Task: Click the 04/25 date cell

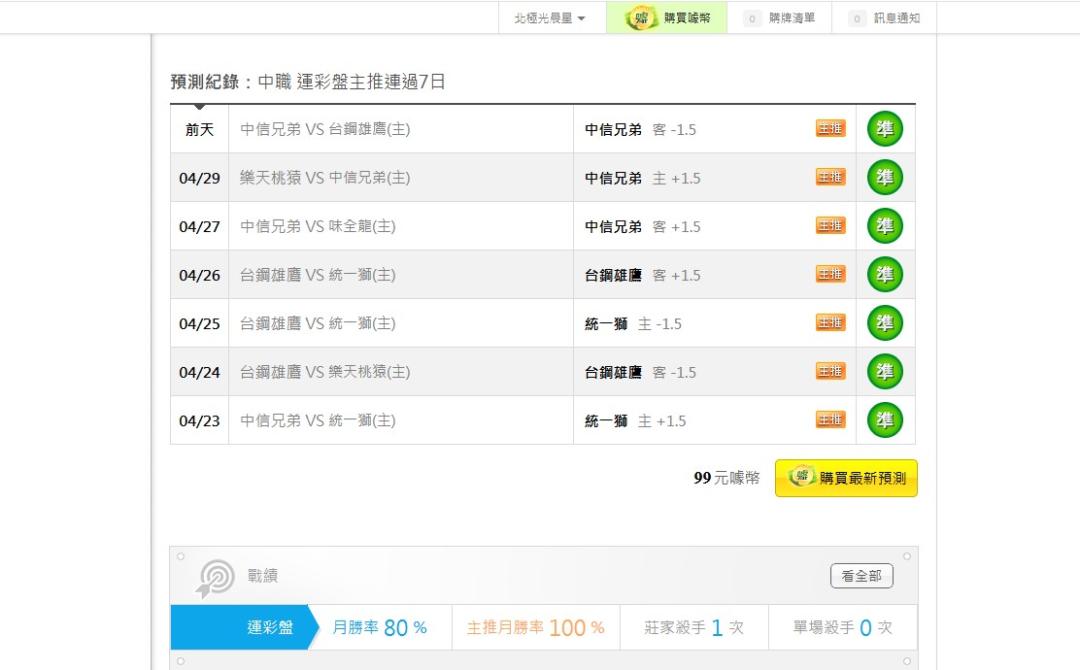Action: 200,324
